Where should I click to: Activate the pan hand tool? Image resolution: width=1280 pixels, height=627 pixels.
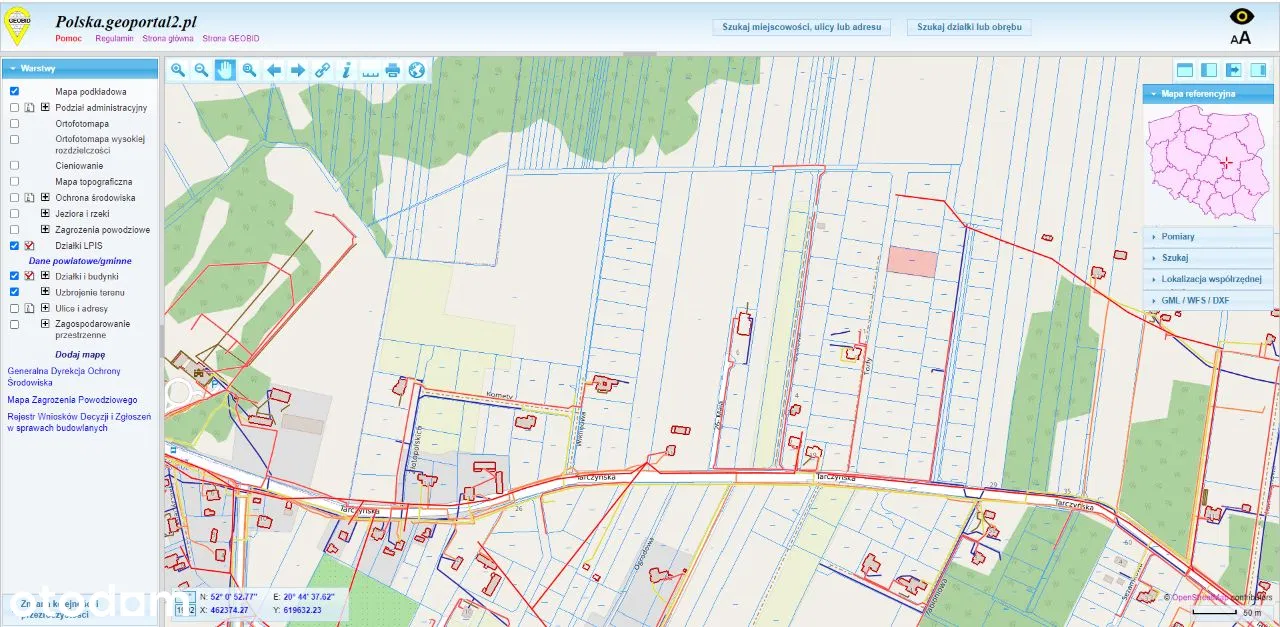tap(225, 70)
